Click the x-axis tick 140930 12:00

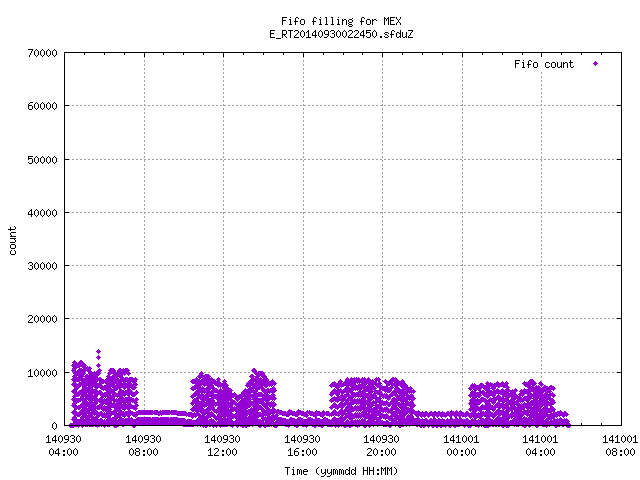222,446
